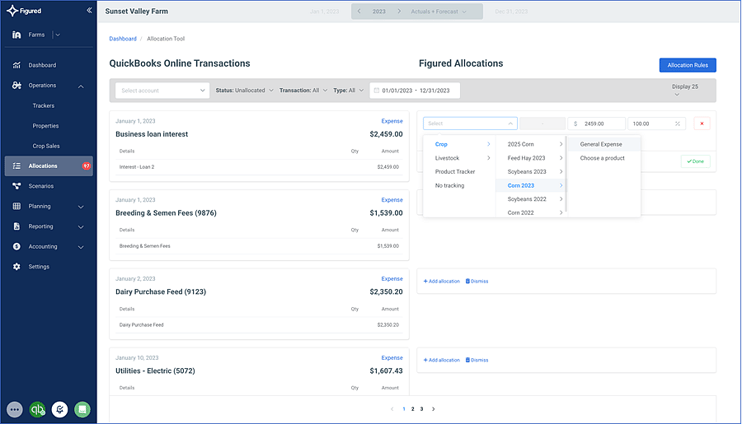742x424 pixels.
Task: Go to next year arrow
Action: 399,11
